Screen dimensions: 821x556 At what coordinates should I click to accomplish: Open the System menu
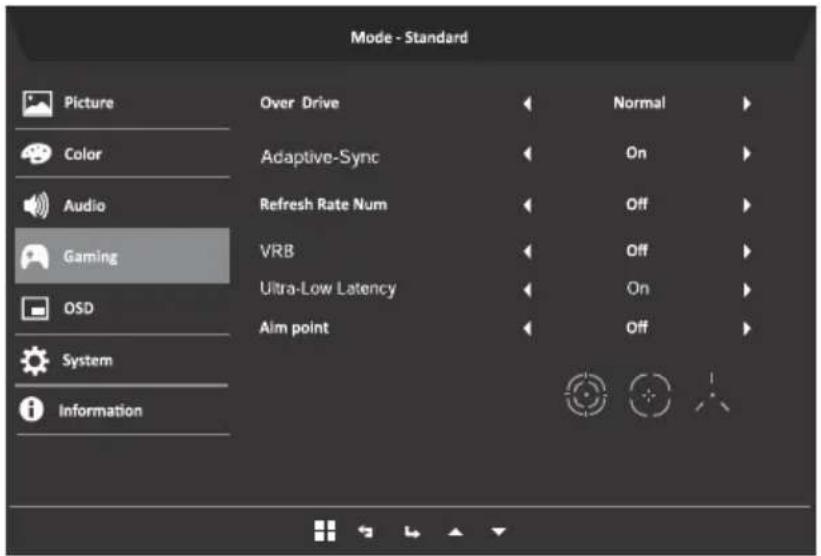(x=123, y=361)
